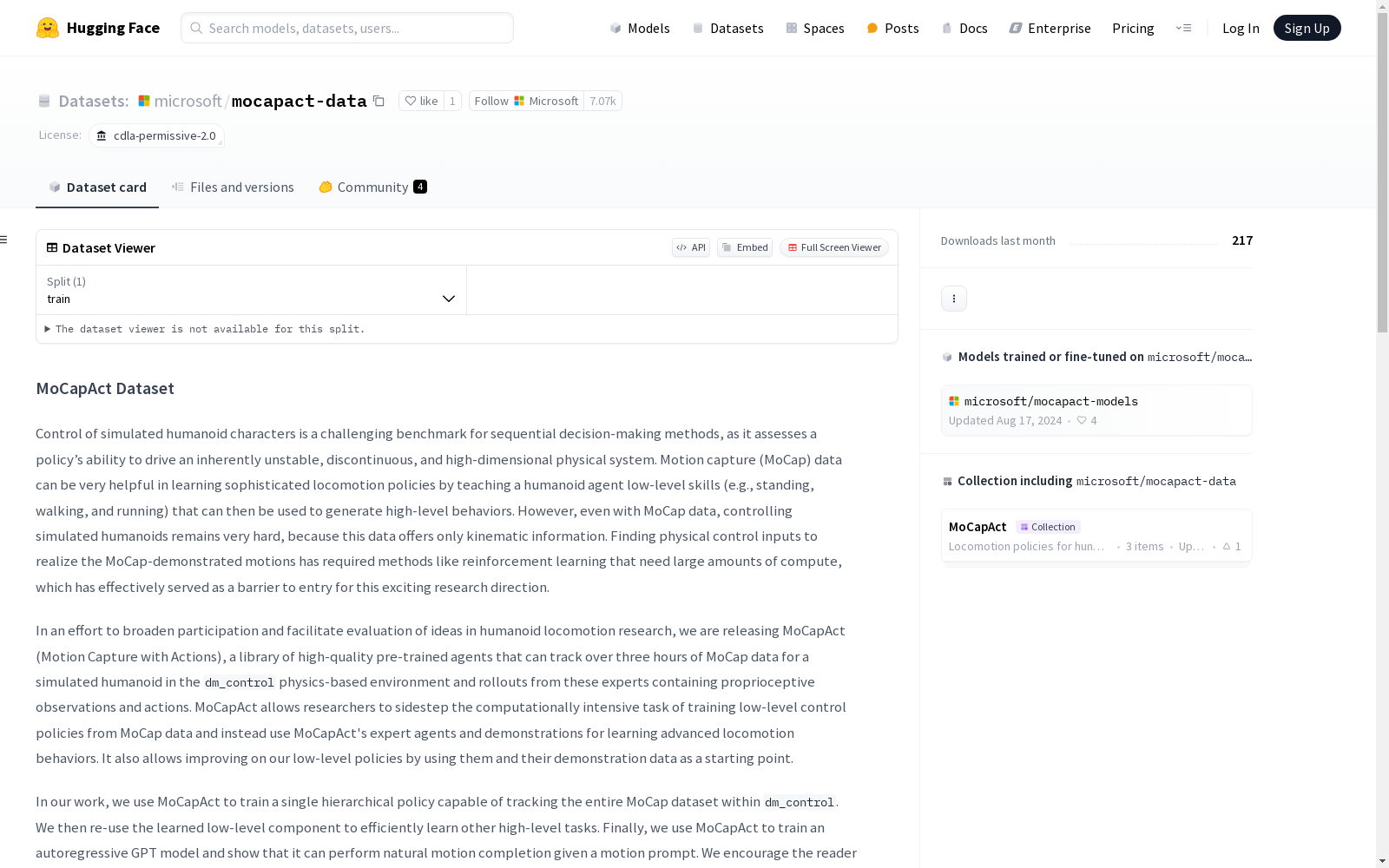Click the 'Collection including' heading
This screenshot has width=1389, height=868.
pyautogui.click(x=1015, y=481)
